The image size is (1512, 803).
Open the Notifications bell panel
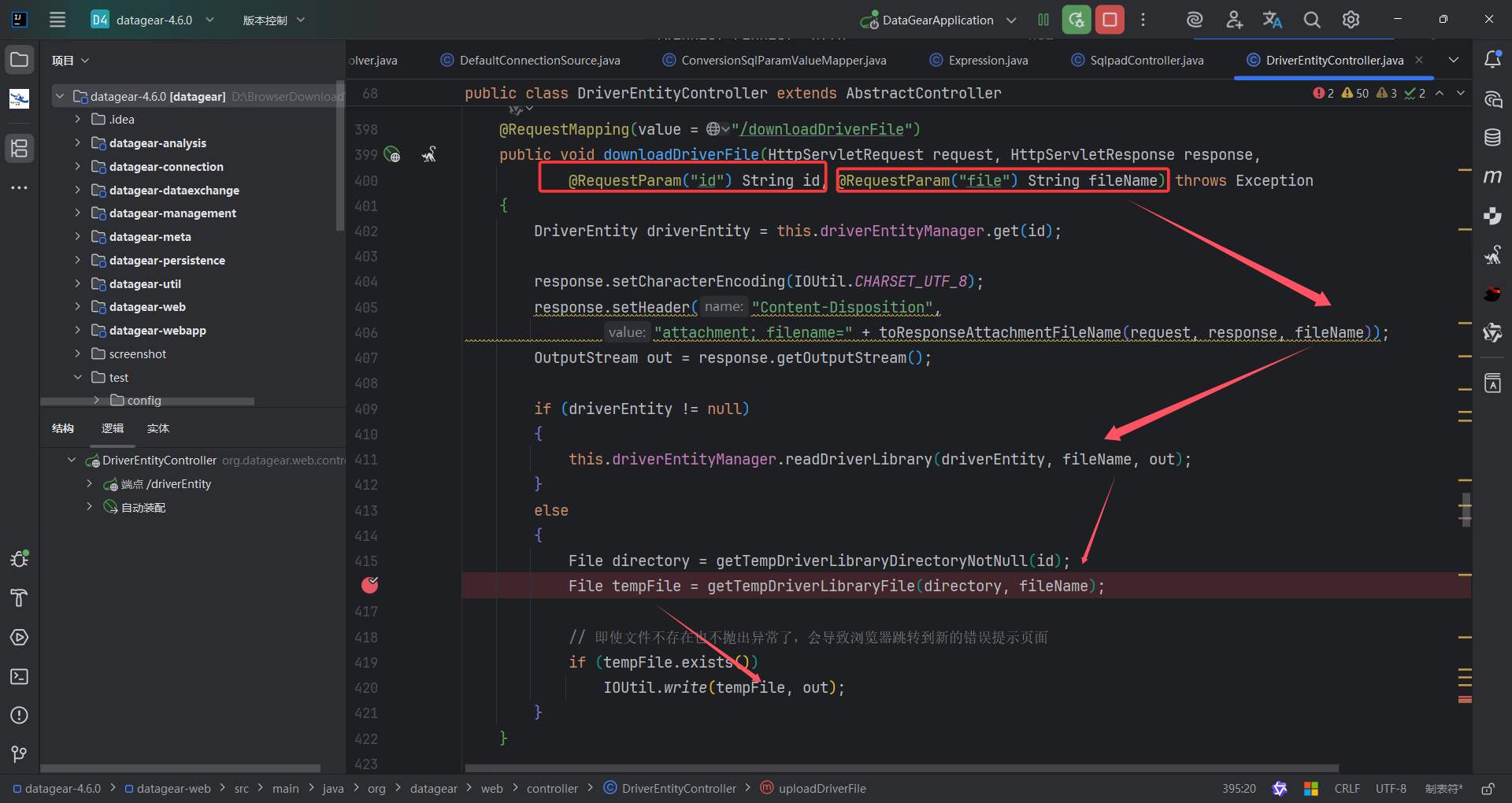pyautogui.click(x=1492, y=60)
